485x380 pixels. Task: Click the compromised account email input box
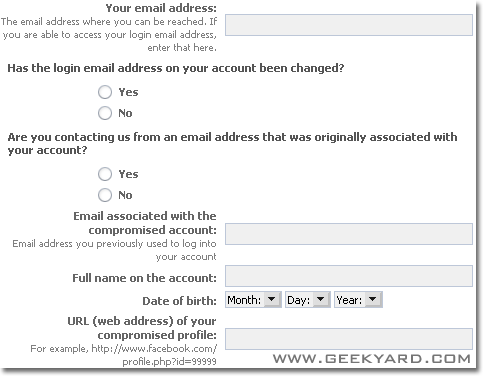(x=349, y=234)
